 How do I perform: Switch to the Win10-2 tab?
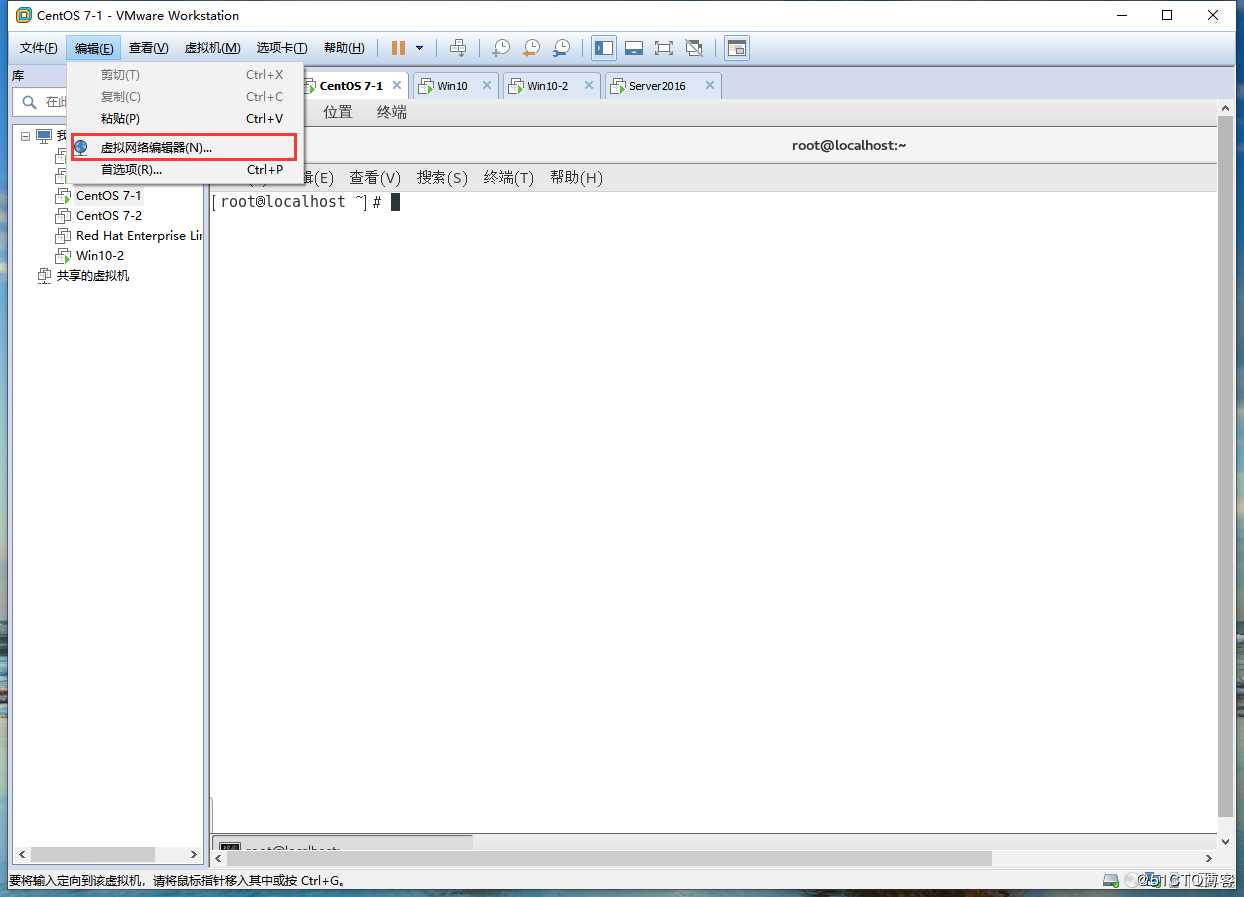point(547,86)
